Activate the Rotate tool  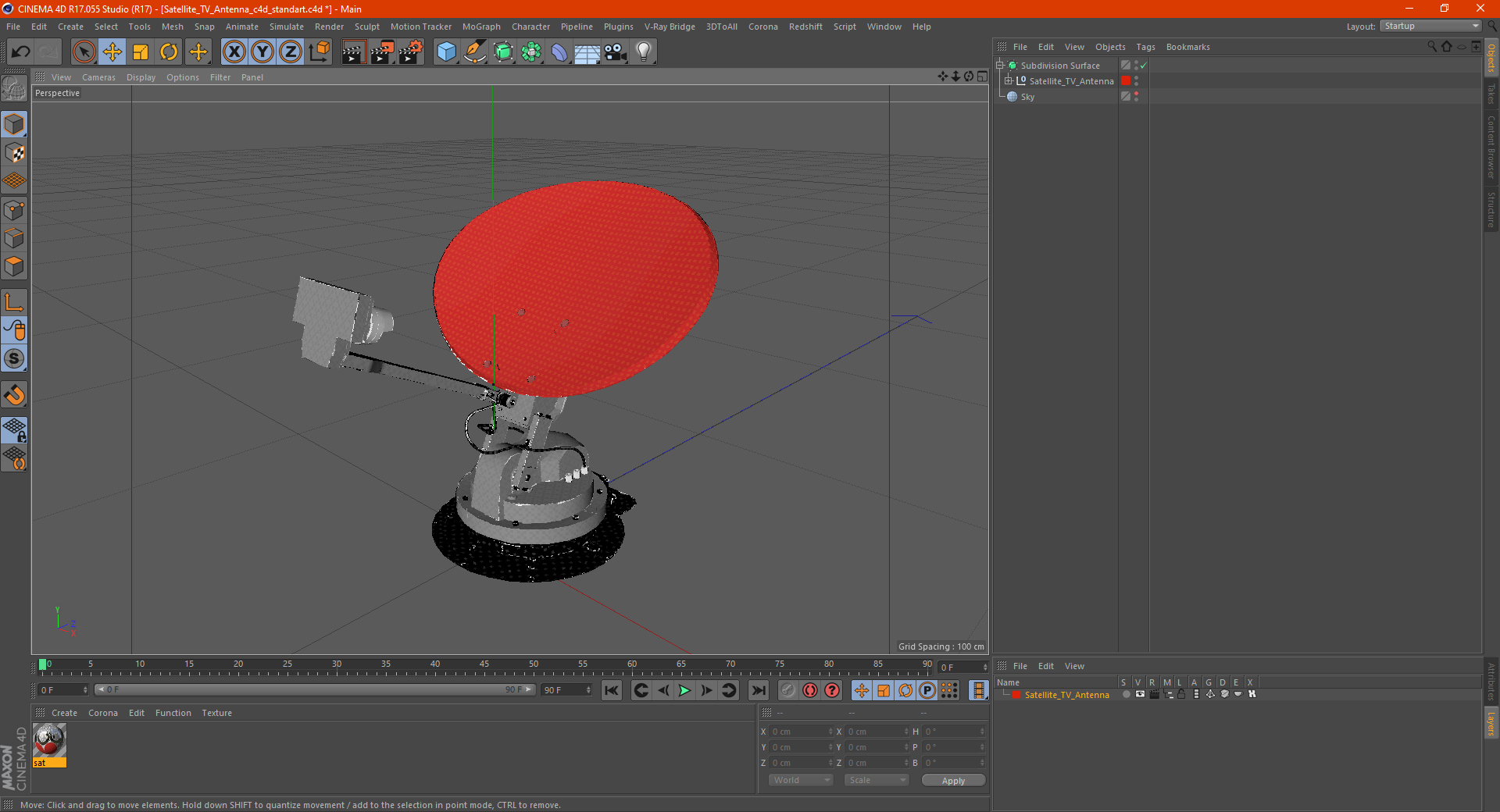click(169, 52)
